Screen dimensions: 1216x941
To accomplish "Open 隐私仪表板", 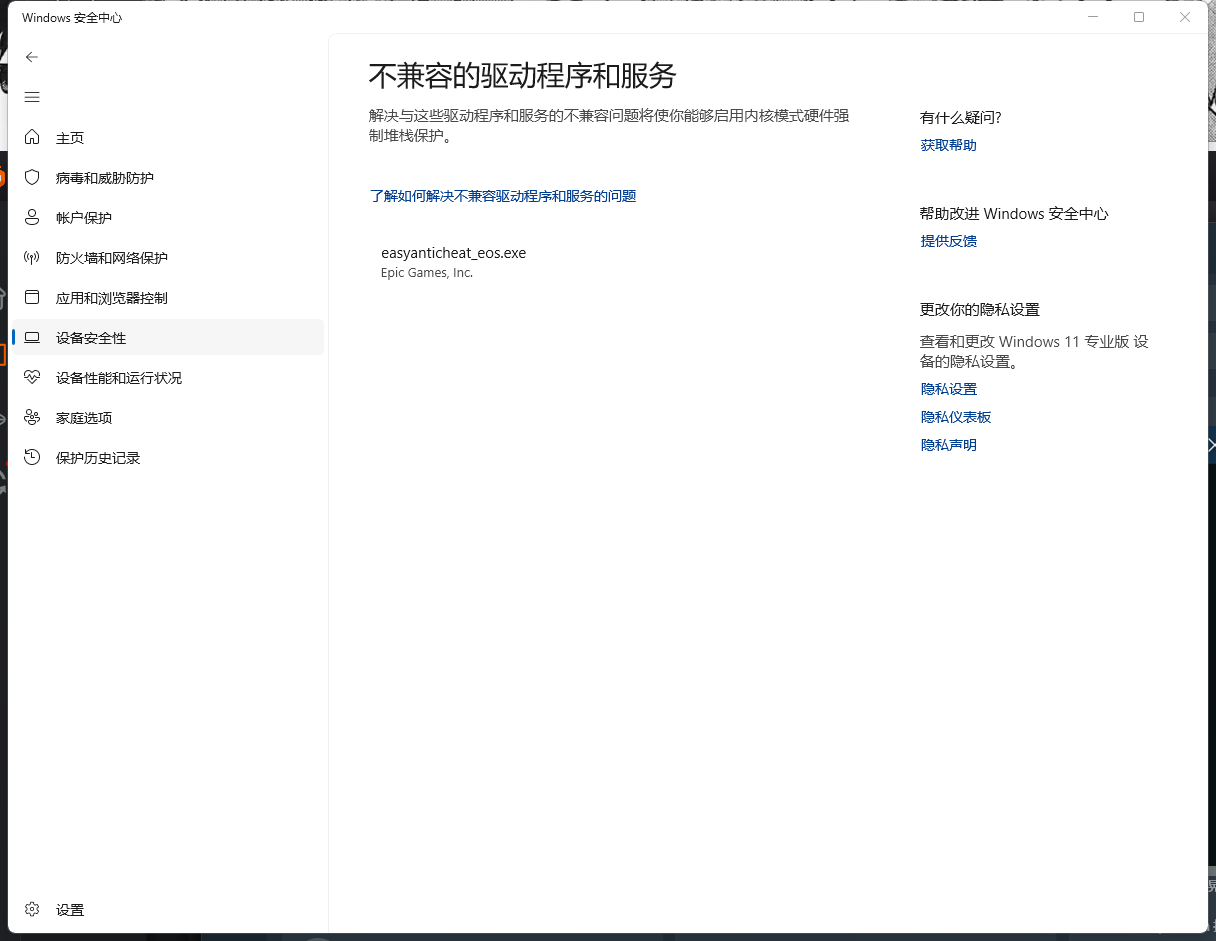I will click(955, 416).
